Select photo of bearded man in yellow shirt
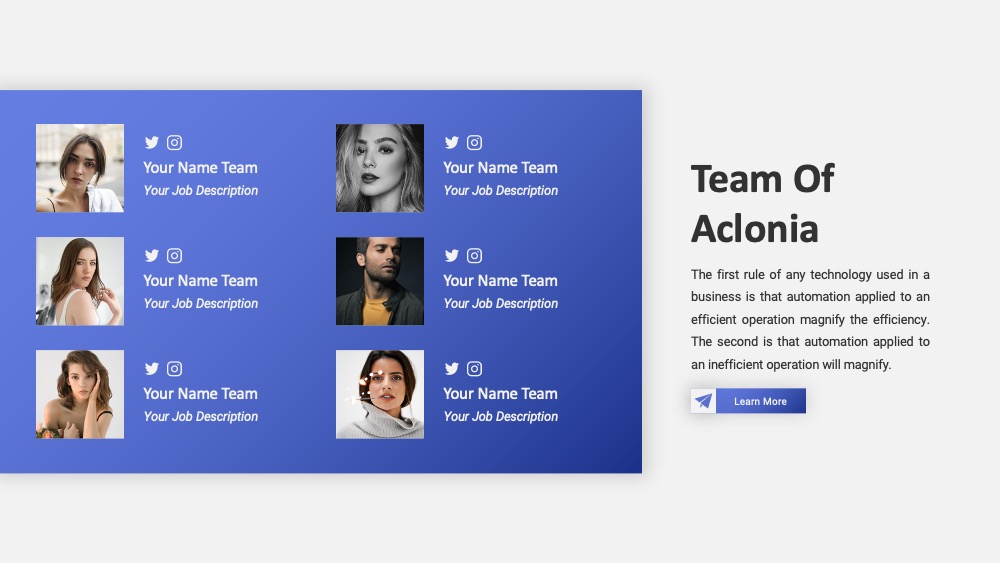Image resolution: width=1000 pixels, height=563 pixels. tap(380, 281)
